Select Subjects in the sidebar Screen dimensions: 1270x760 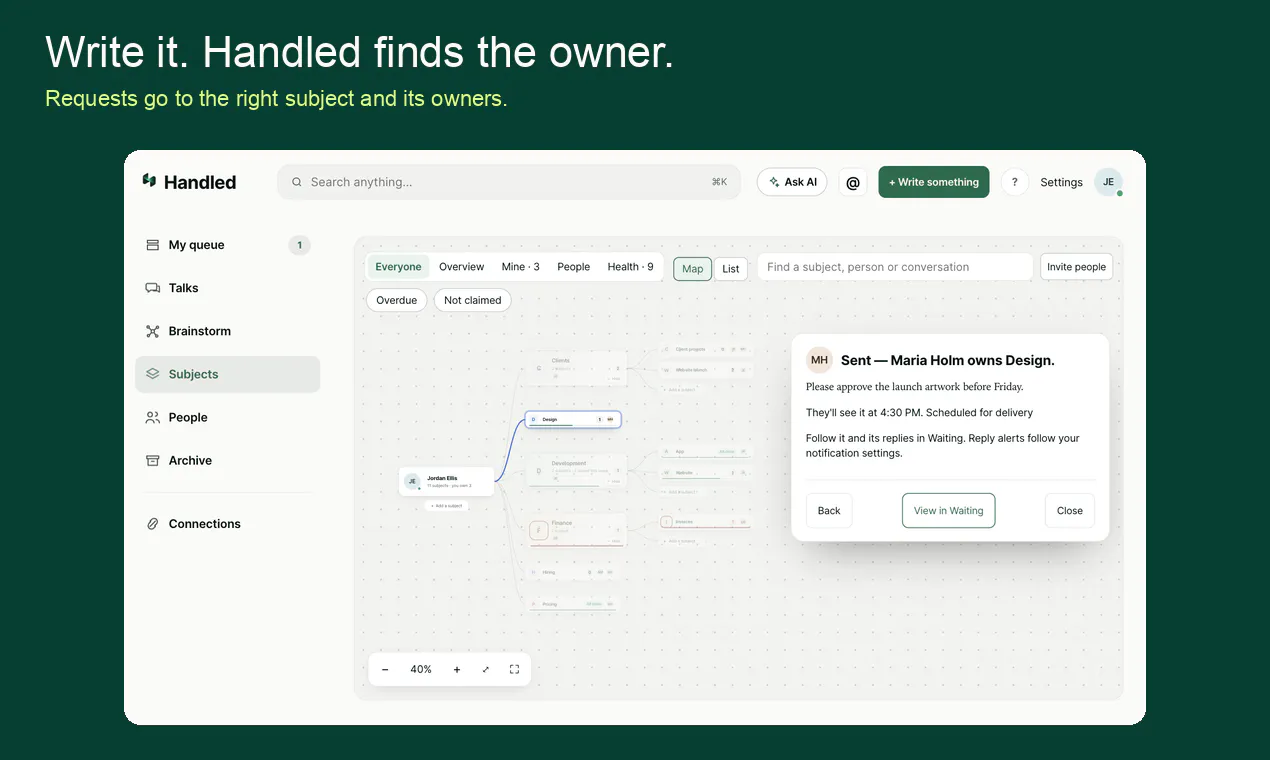coord(228,374)
